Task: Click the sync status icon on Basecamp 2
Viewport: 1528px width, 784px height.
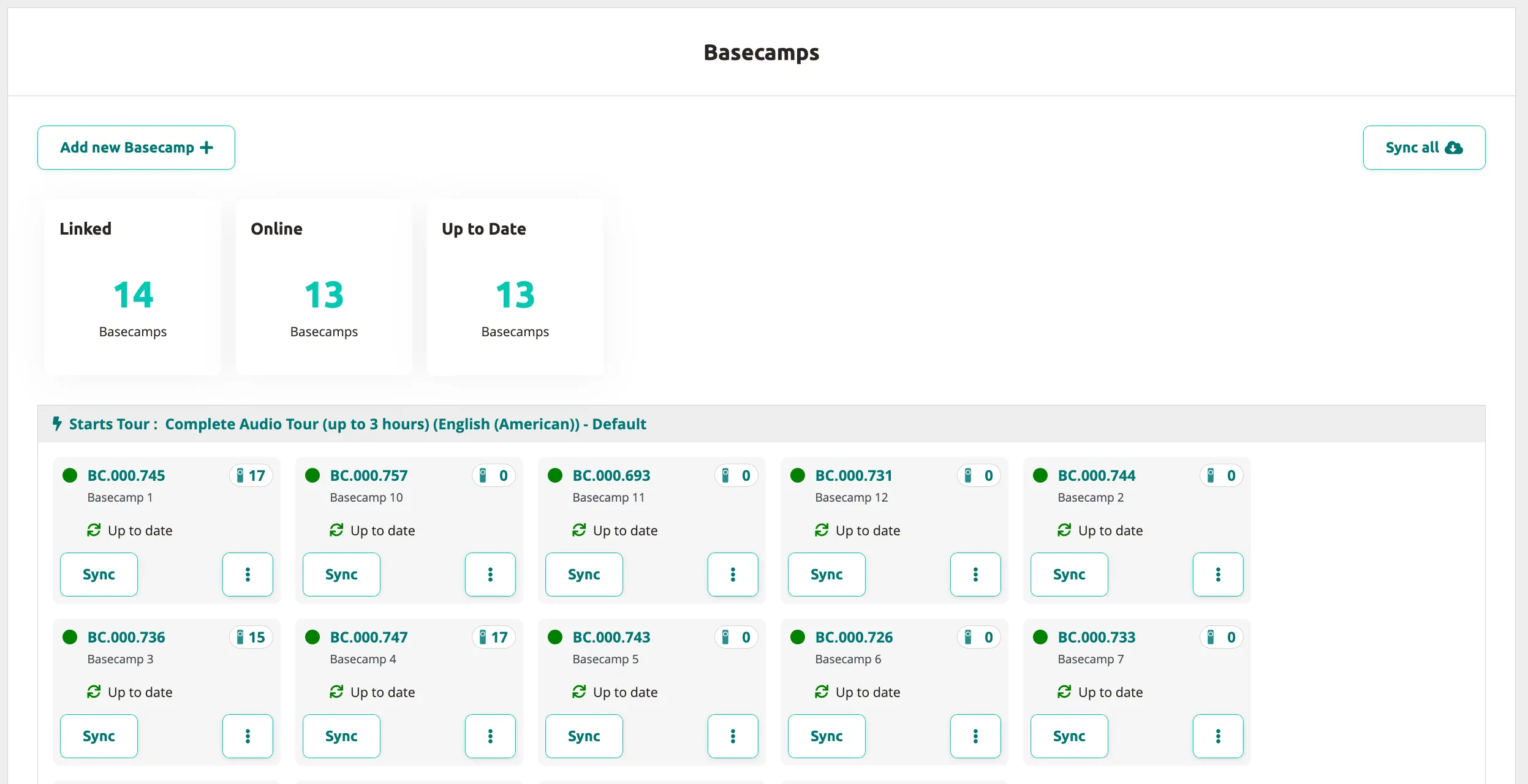Action: (1064, 530)
